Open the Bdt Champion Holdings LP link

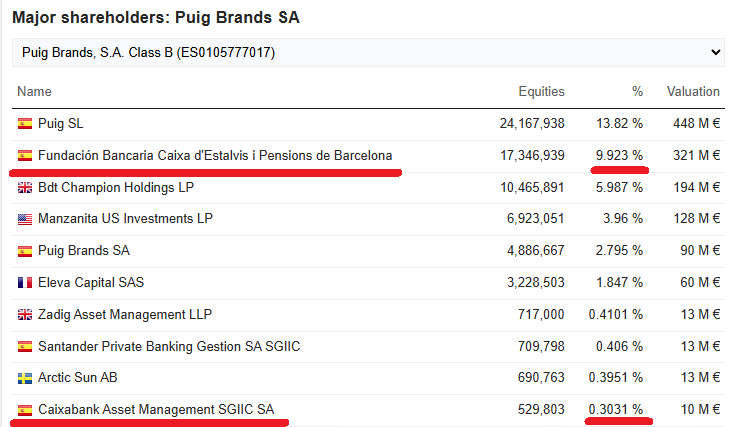point(116,187)
